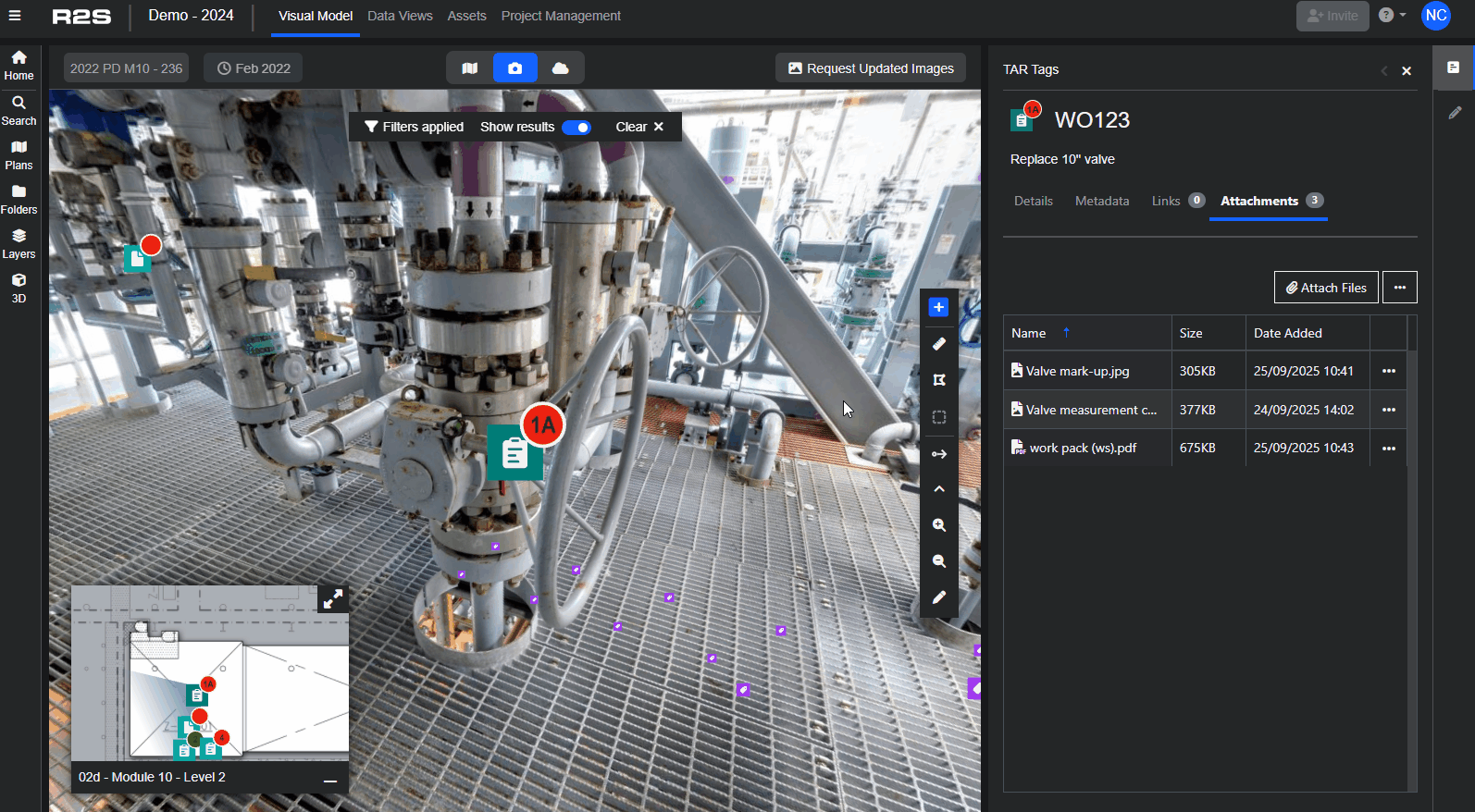
Task: Open the Layers panel in sidebar
Action: click(19, 244)
